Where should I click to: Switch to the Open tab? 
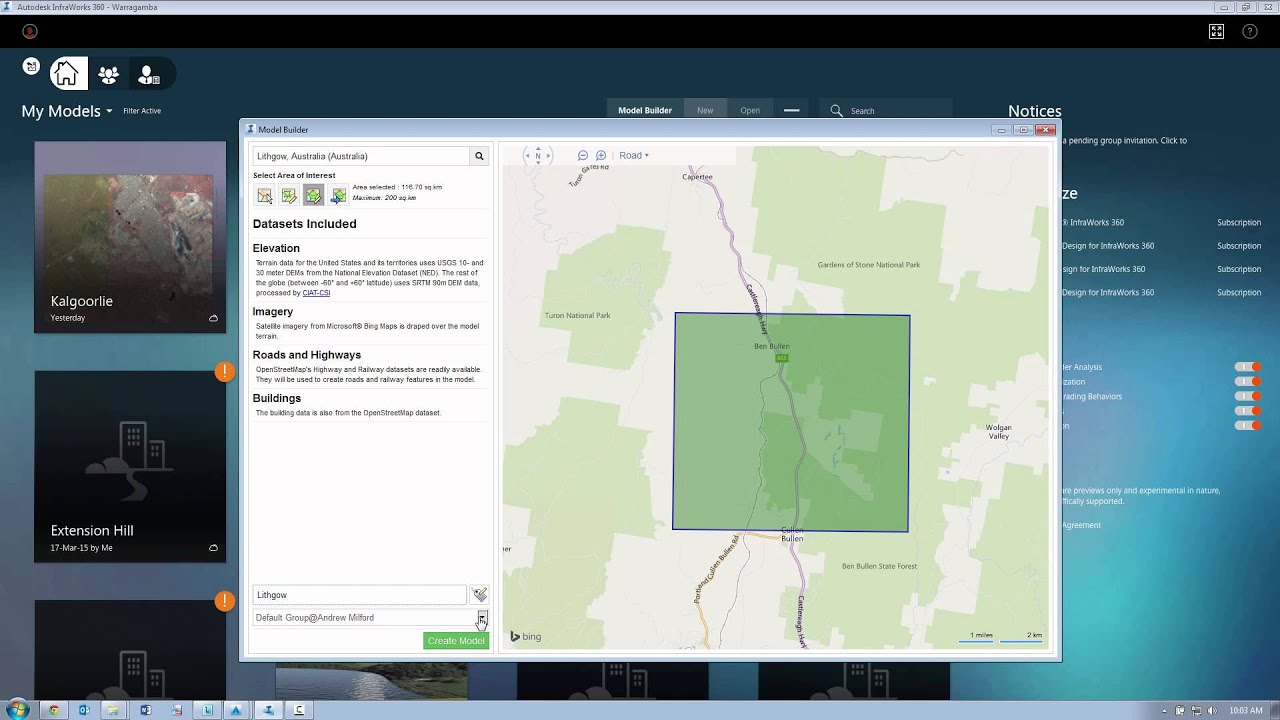coord(750,110)
